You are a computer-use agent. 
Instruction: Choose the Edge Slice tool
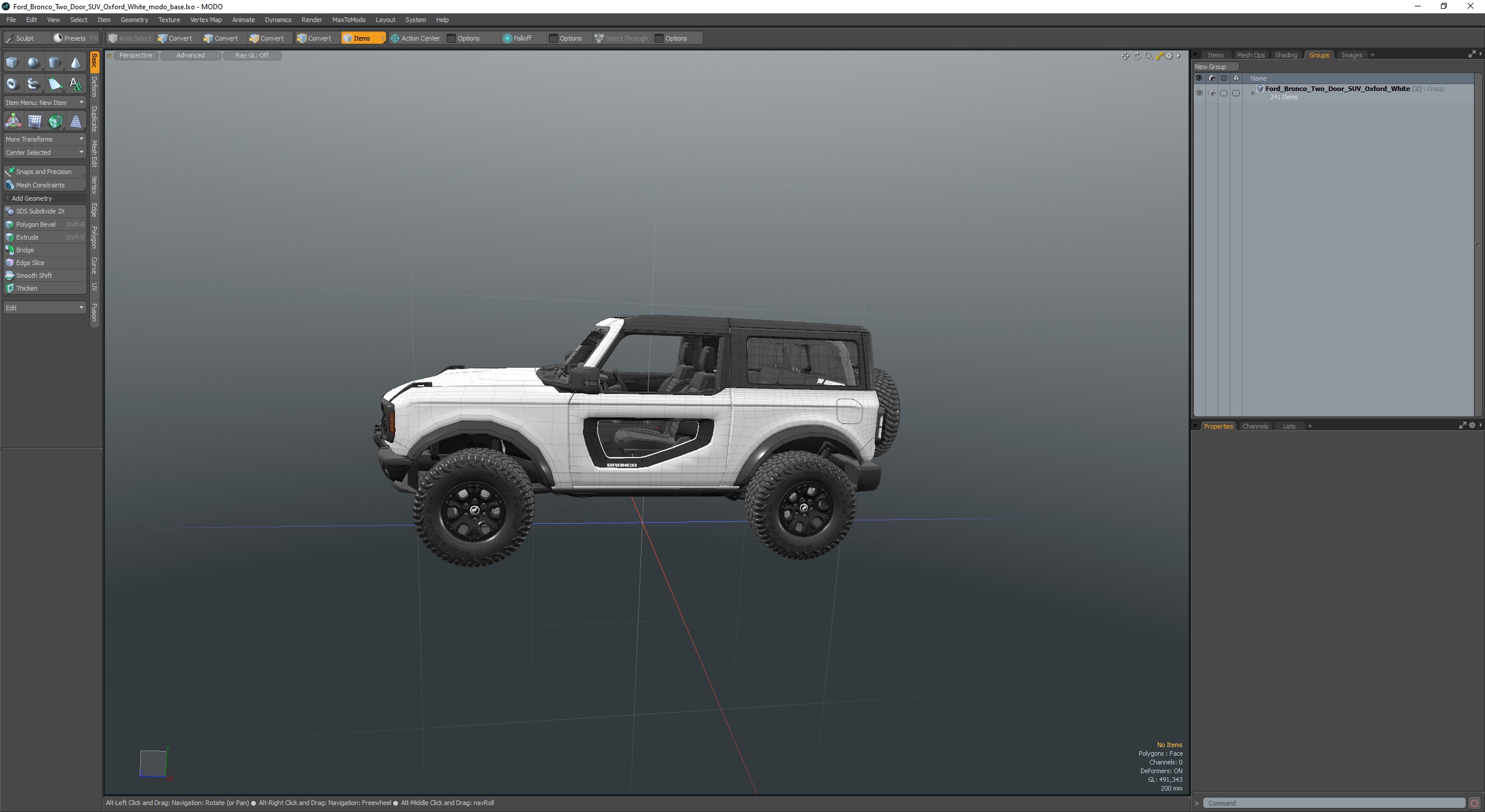[45, 263]
